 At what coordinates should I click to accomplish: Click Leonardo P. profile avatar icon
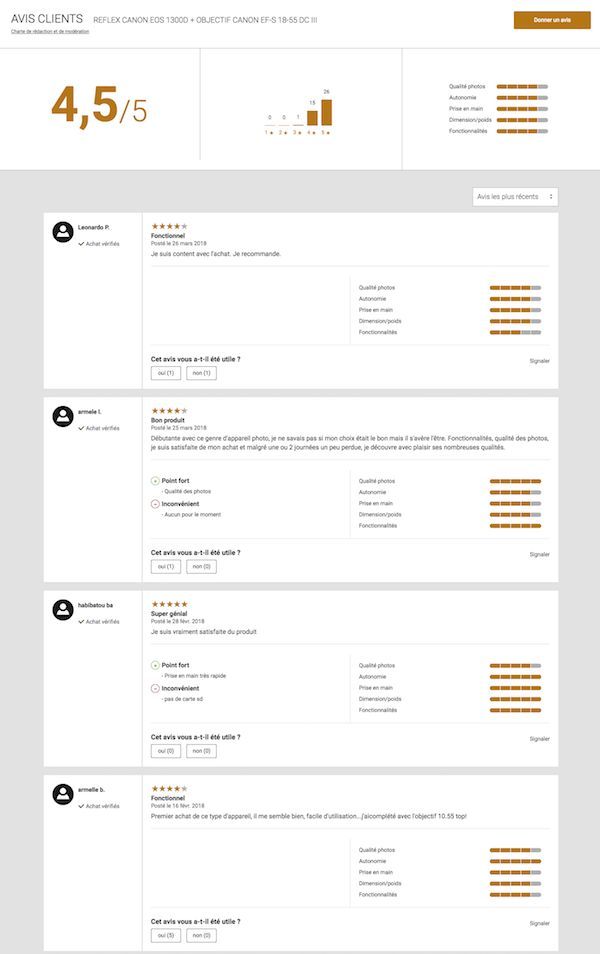[64, 232]
